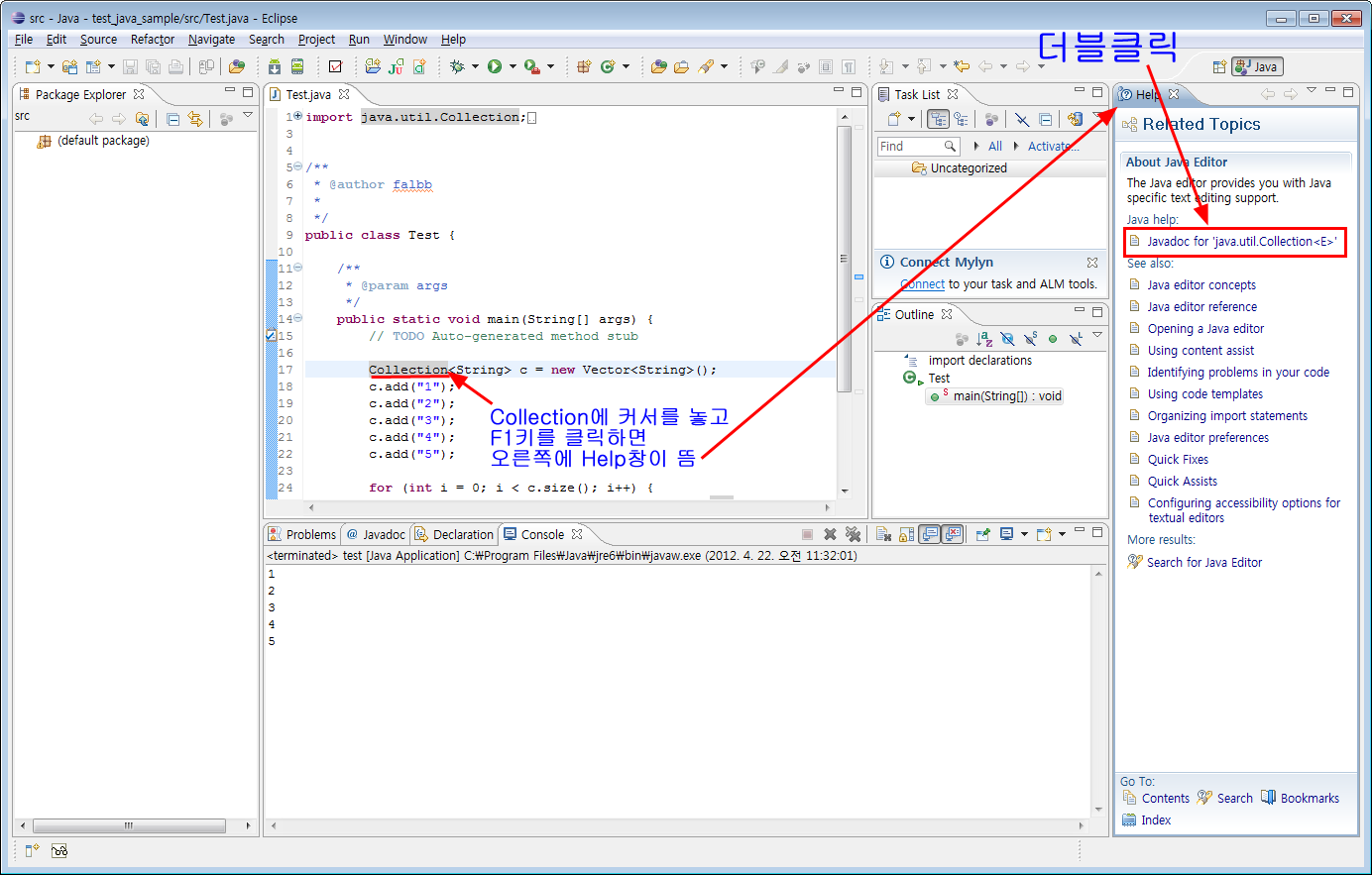Click Collapse All in Package Explorer
The height and width of the screenshot is (875, 1372).
[172, 119]
